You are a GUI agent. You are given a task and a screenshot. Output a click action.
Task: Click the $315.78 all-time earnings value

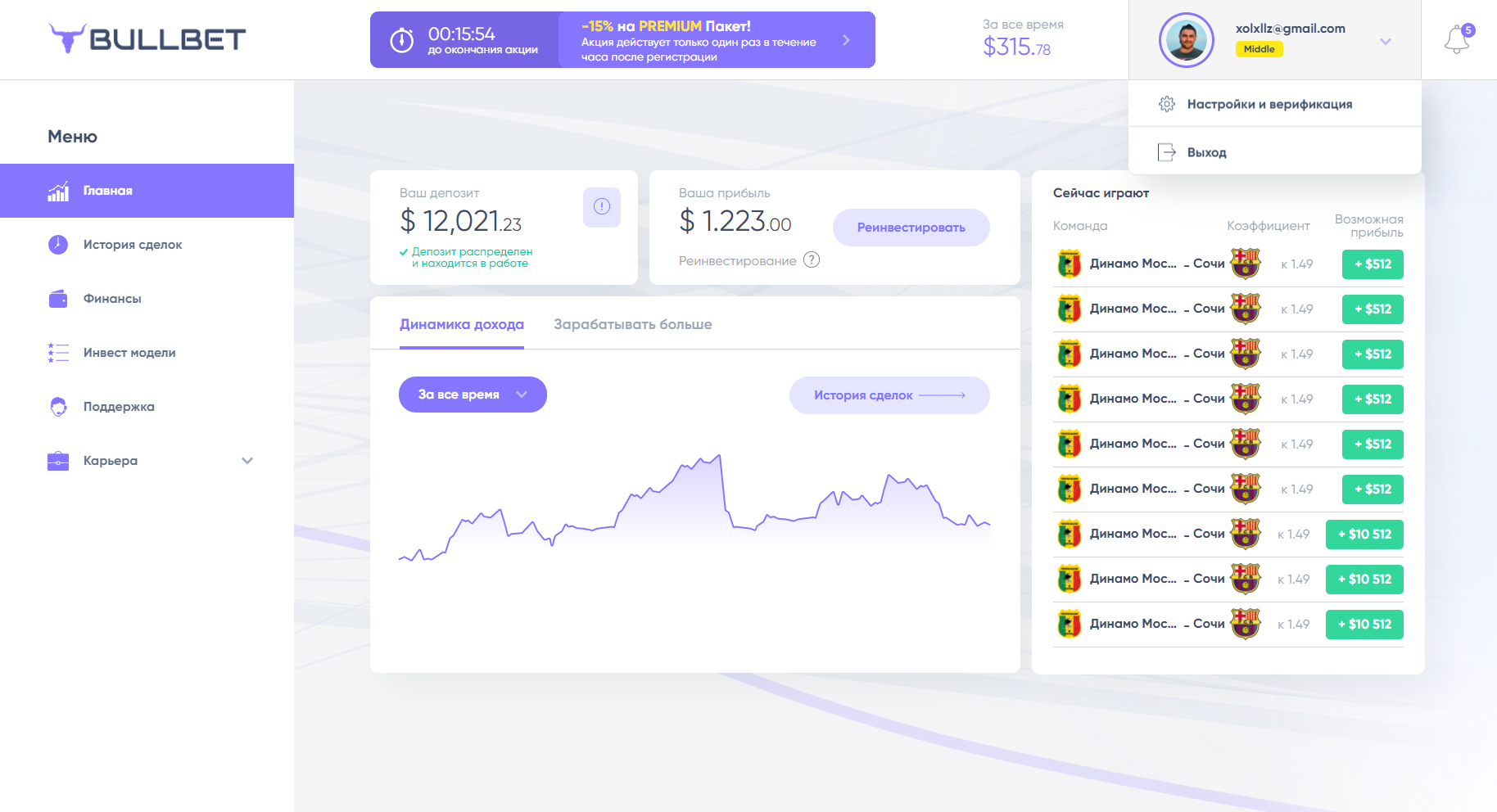point(1017,47)
